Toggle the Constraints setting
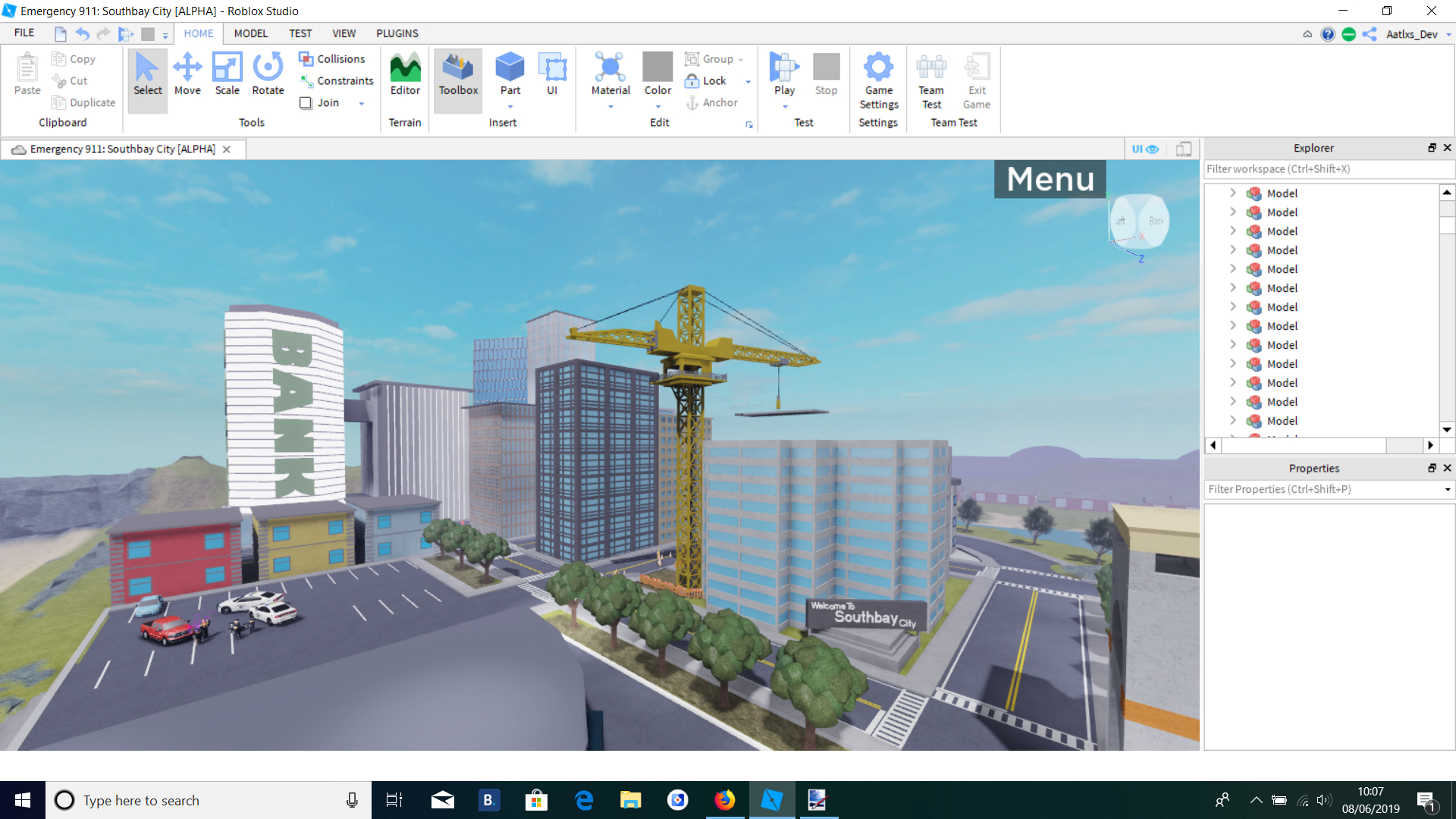Image resolution: width=1456 pixels, height=819 pixels. tap(338, 80)
